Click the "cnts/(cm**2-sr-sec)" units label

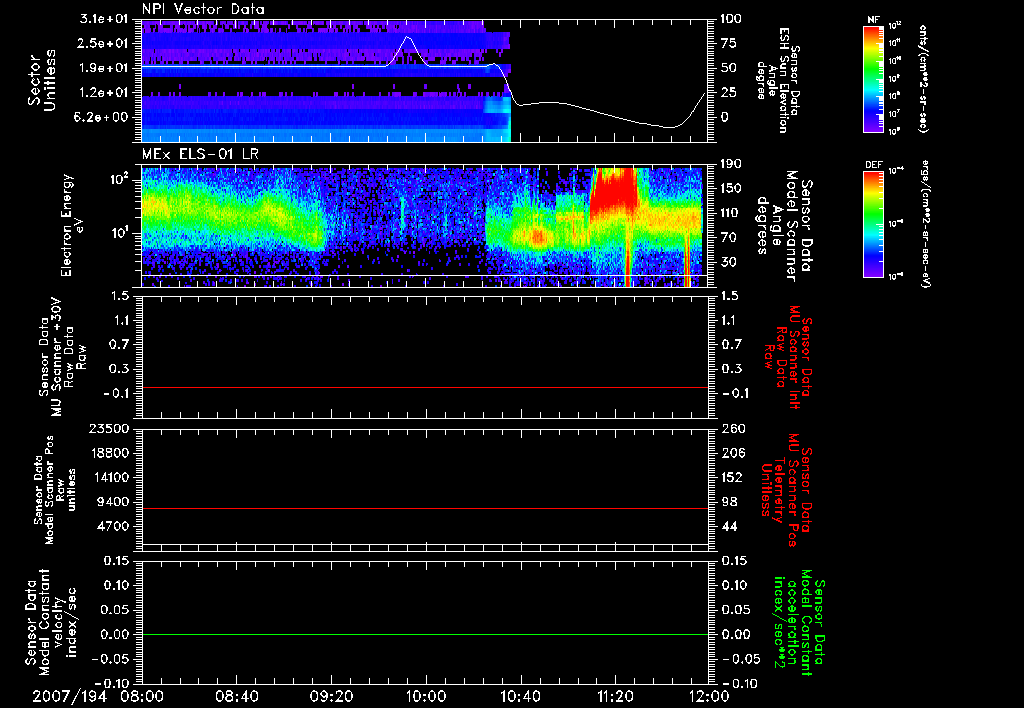coord(923,78)
